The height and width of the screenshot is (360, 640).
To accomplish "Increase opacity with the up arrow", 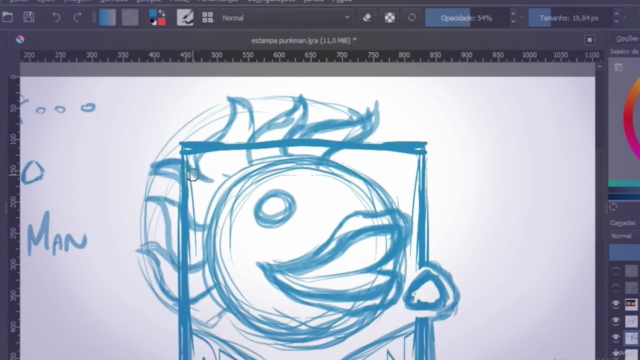I will 513,13.
